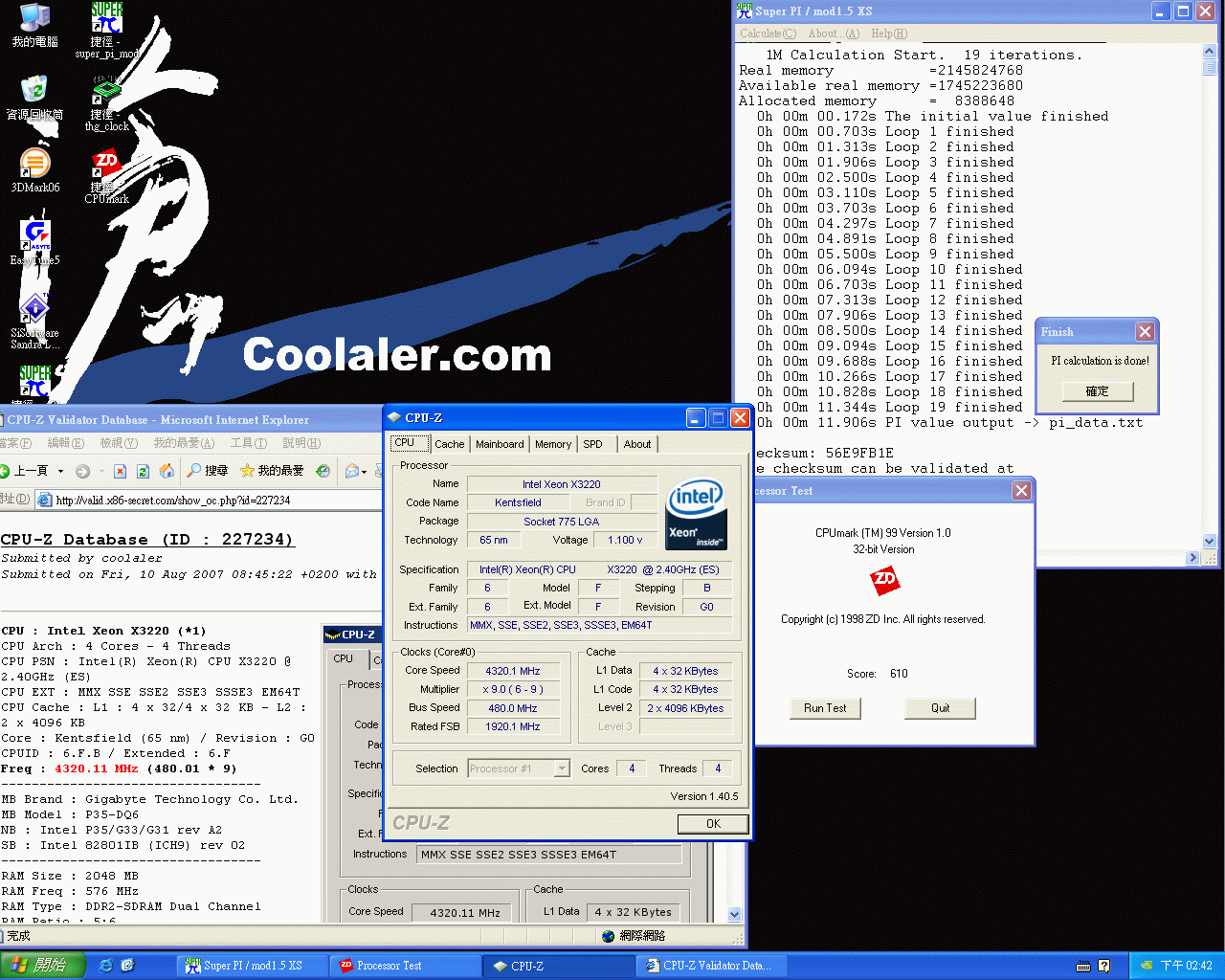
Task: Click the Search magnifier in Internet Explorer toolbar
Action: point(207,471)
